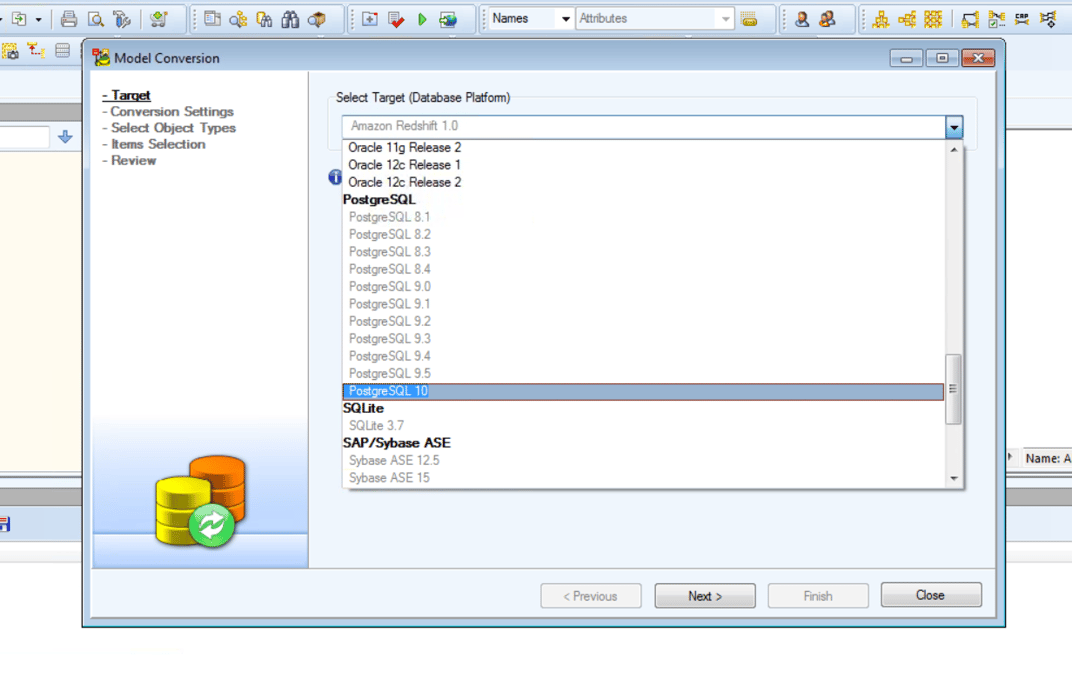Select PostgreSQL 8.3 in the list
This screenshot has width=1072, height=678.
point(643,252)
